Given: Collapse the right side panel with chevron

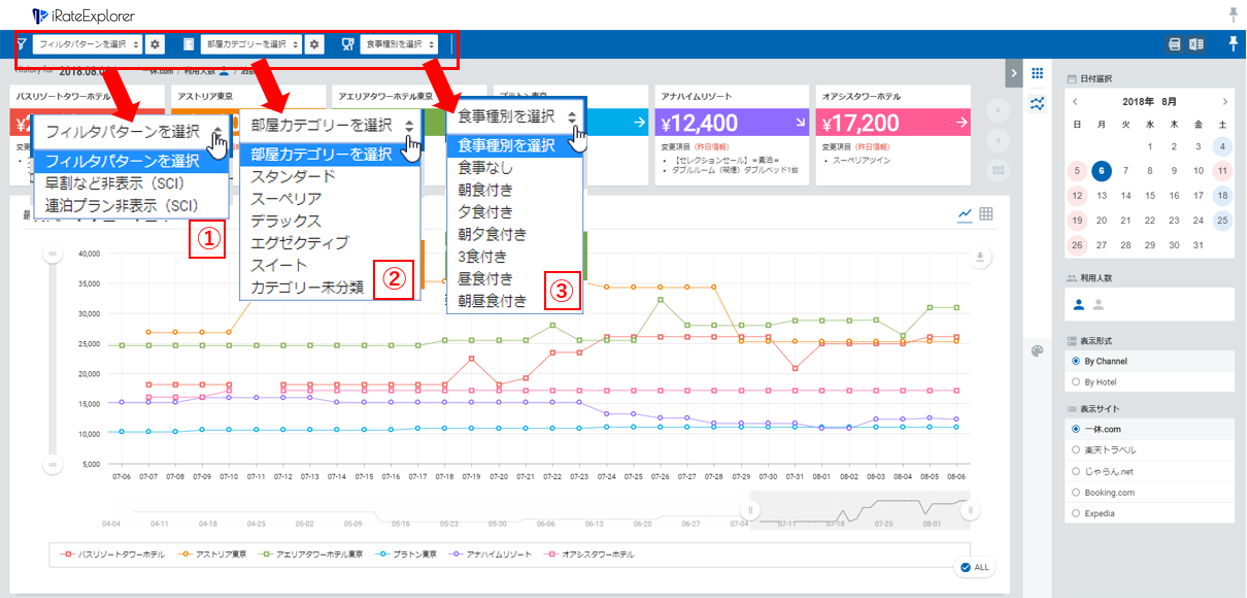Looking at the screenshot, I should tap(1016, 73).
